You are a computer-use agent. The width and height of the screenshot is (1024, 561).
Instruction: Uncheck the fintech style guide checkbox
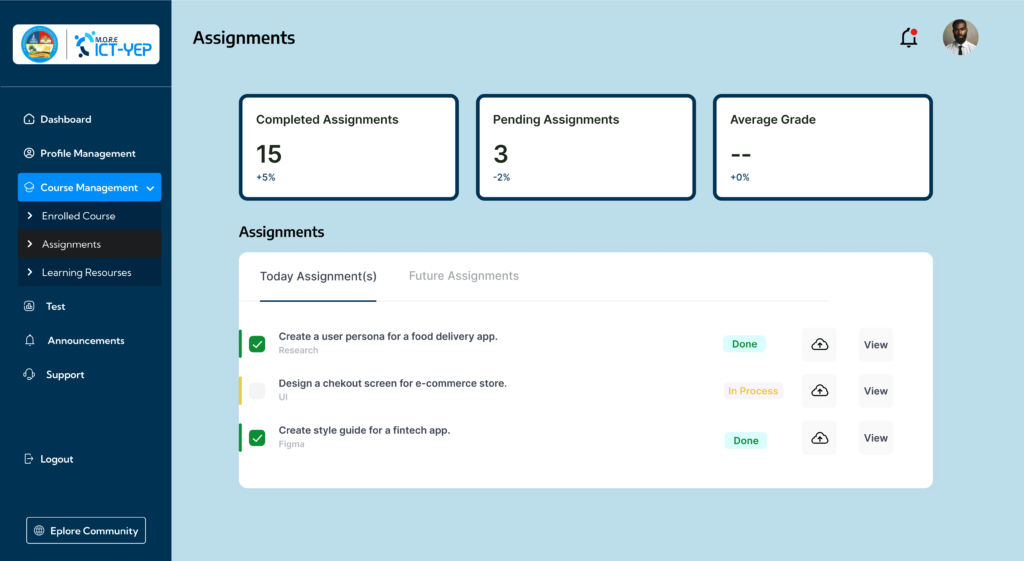(x=257, y=438)
